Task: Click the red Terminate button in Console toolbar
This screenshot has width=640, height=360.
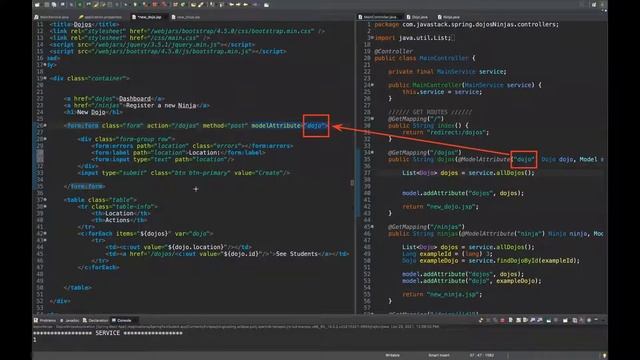Action: click(502, 320)
